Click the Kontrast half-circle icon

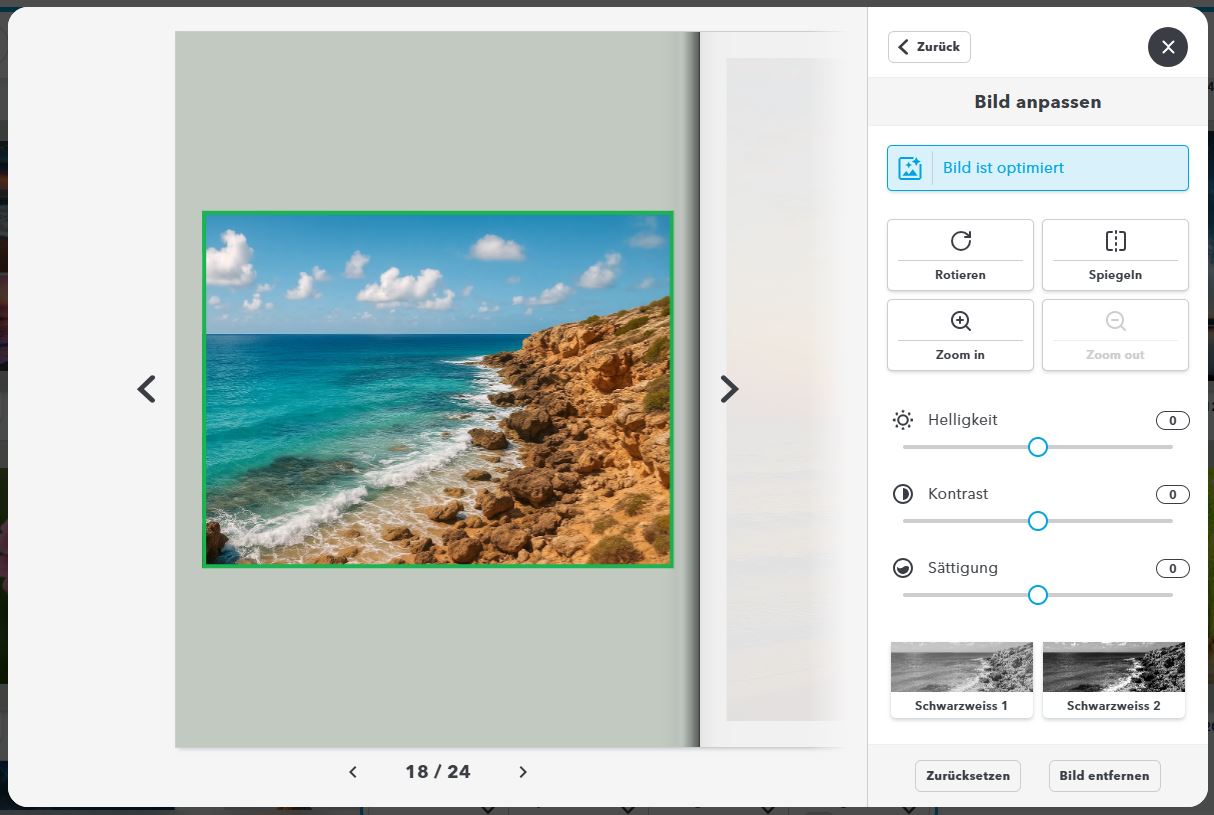pos(903,494)
